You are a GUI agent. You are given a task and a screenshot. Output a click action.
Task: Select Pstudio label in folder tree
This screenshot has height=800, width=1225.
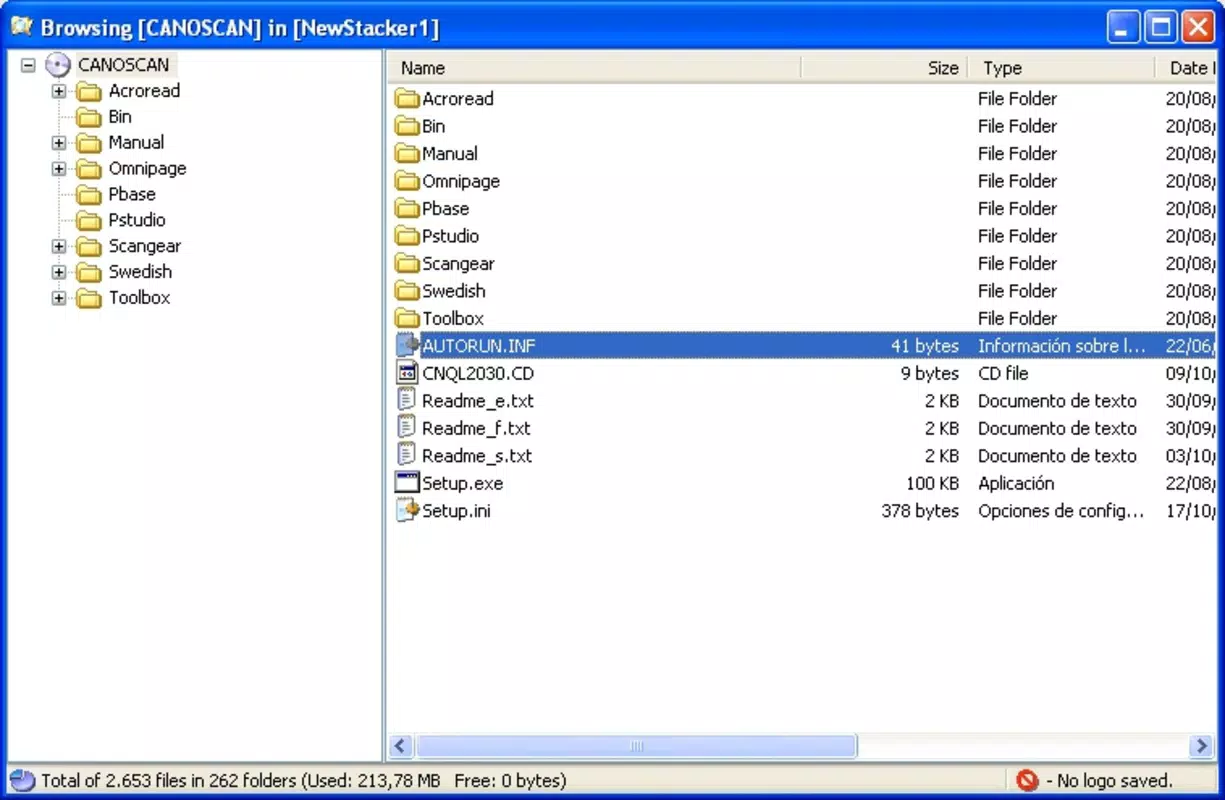(137, 220)
